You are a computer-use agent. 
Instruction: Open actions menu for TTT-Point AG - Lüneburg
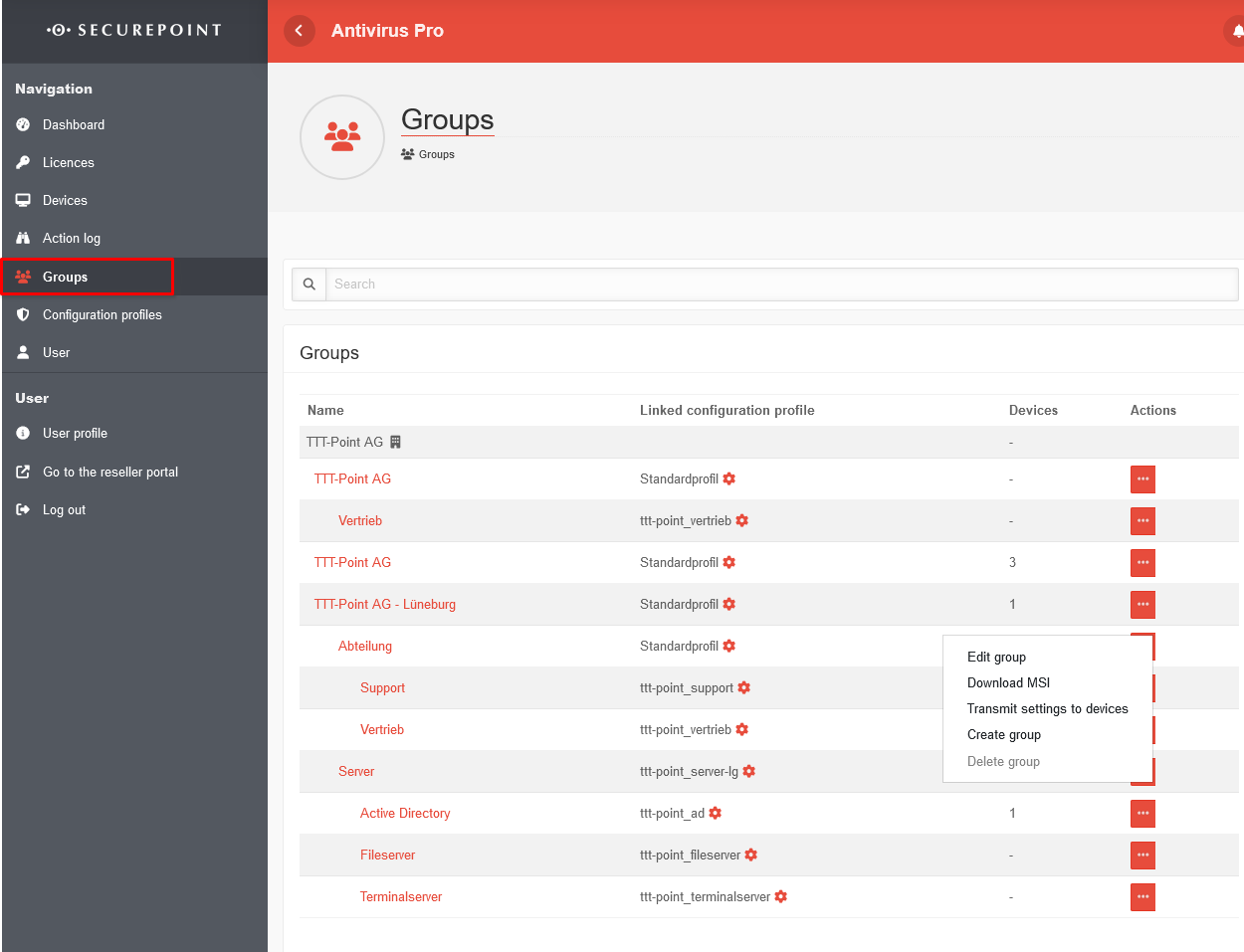[1142, 605]
